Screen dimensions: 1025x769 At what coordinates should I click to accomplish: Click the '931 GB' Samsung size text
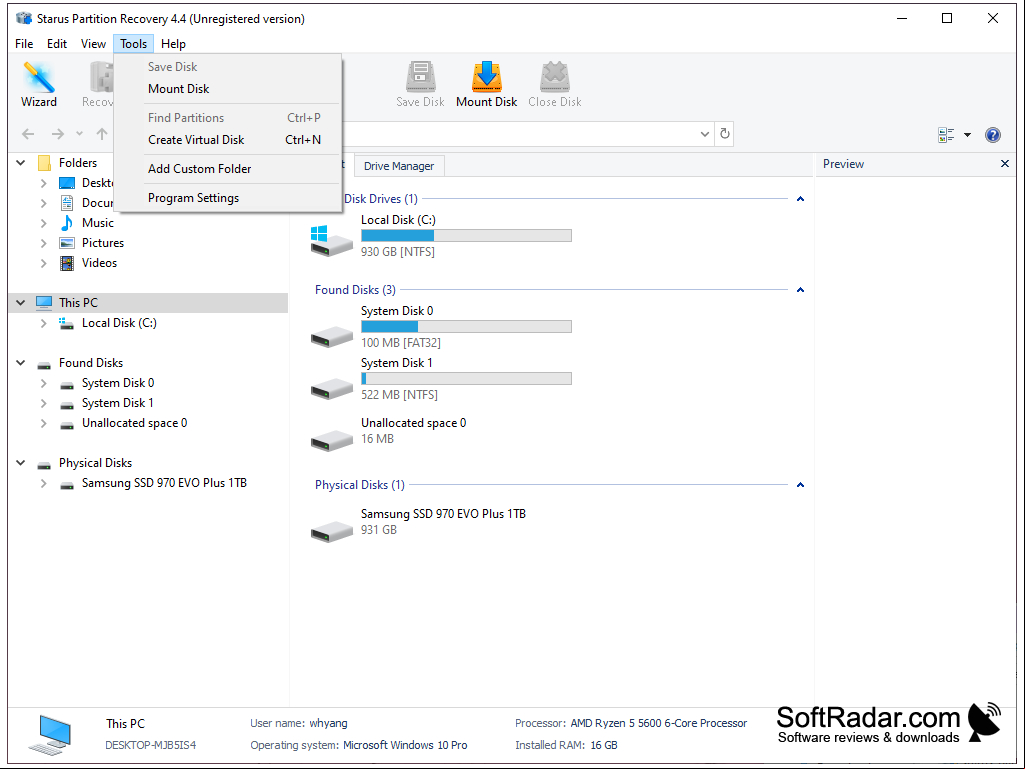tap(378, 530)
